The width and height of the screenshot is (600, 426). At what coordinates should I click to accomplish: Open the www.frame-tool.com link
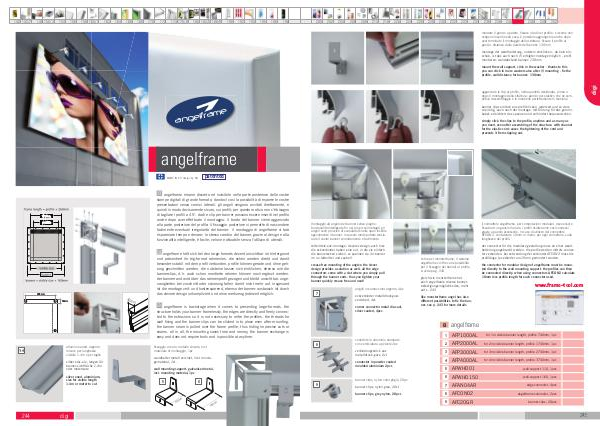tap(559, 285)
